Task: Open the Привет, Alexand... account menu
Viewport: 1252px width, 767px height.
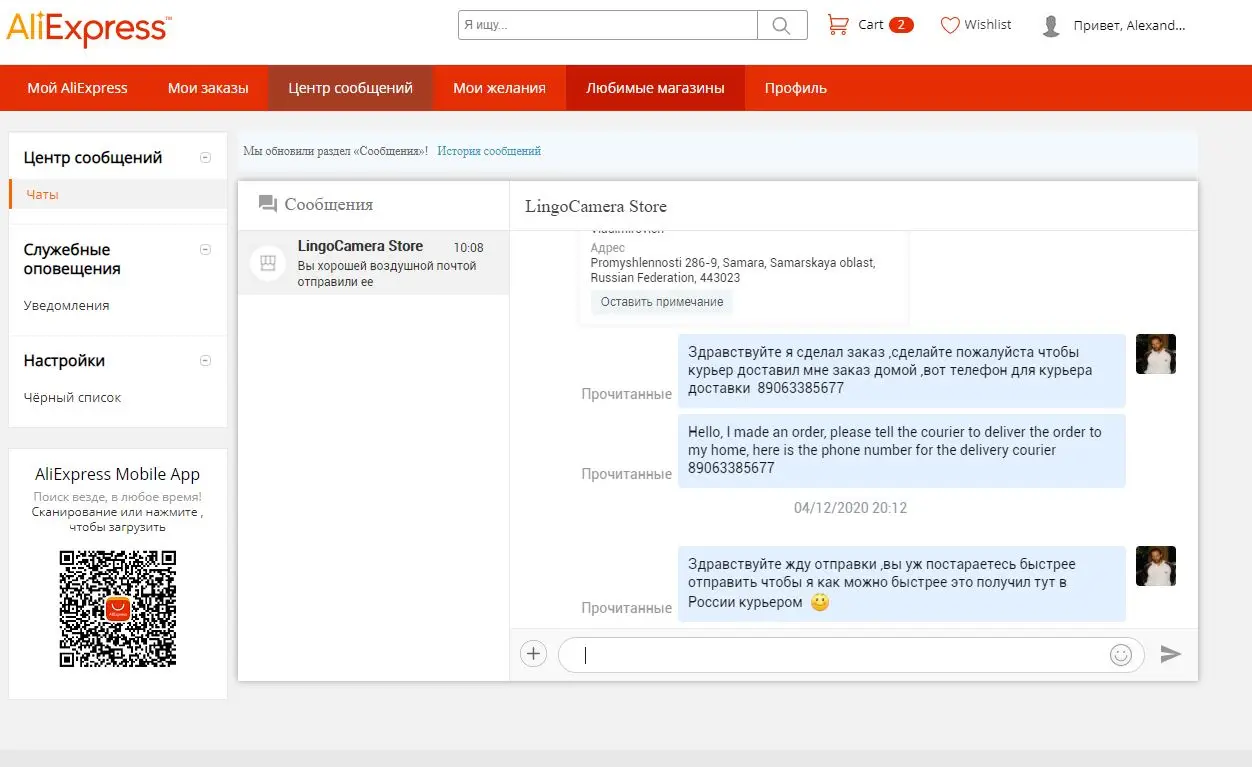Action: pyautogui.click(x=1129, y=26)
